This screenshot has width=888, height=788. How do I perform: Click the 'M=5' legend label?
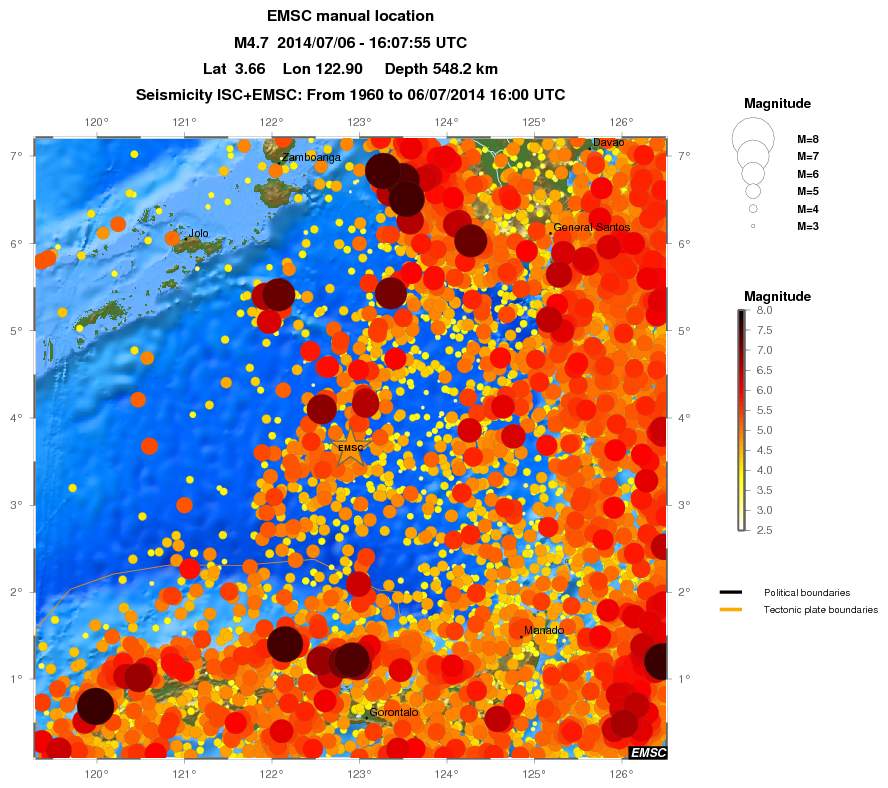click(x=808, y=191)
